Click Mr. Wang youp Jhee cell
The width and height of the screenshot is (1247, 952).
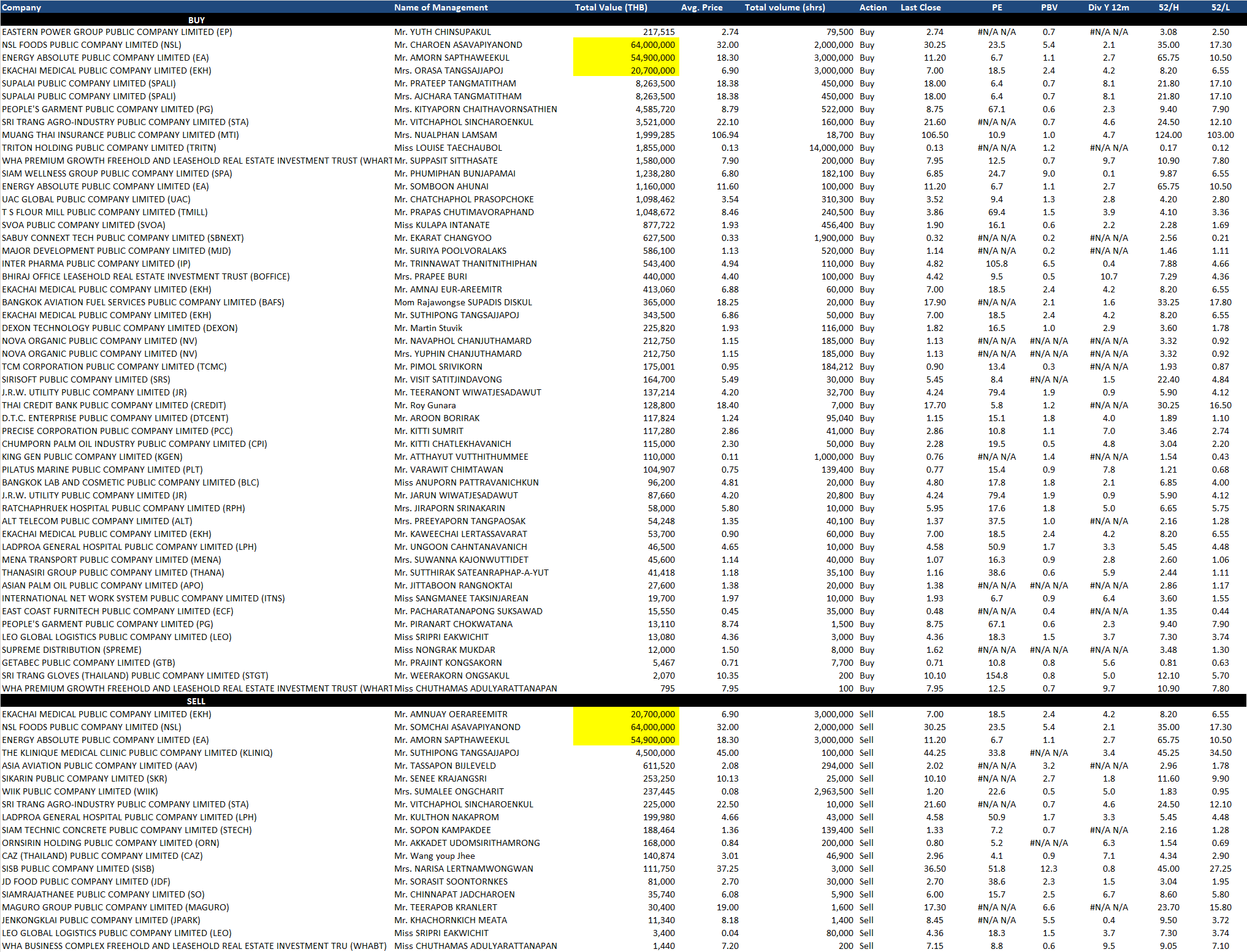pos(435,856)
